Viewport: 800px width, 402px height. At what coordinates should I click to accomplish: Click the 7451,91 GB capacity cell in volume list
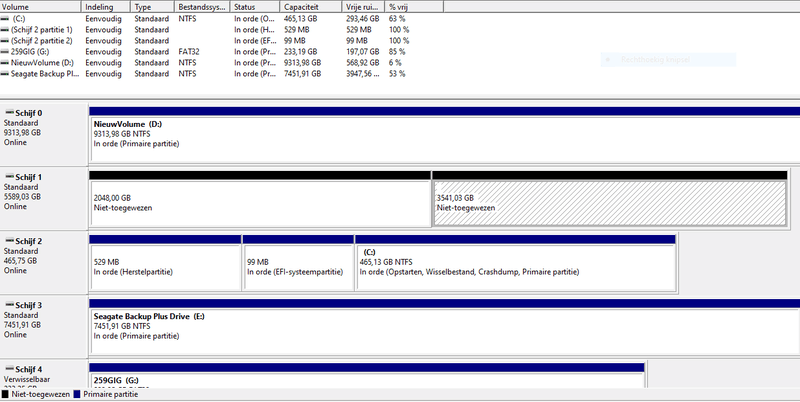coord(303,74)
